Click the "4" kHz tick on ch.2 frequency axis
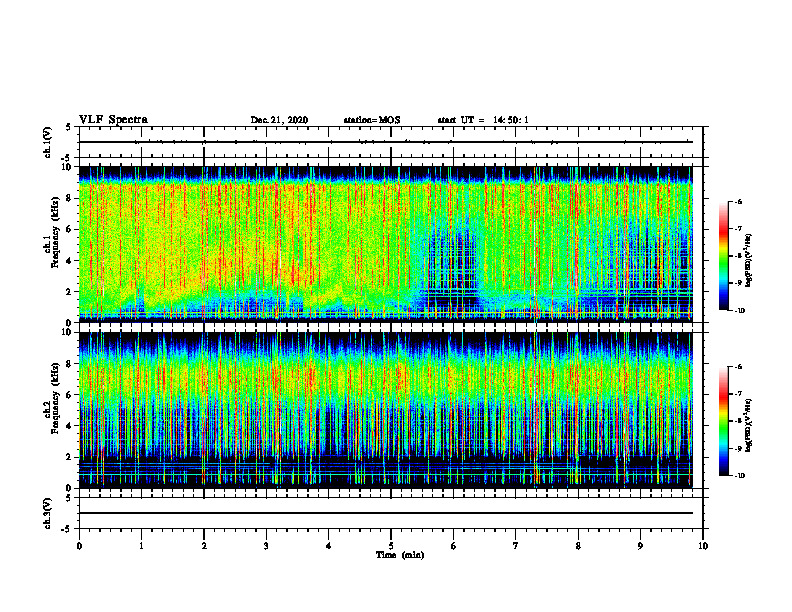This screenshot has height=612, width=792. click(x=69, y=426)
